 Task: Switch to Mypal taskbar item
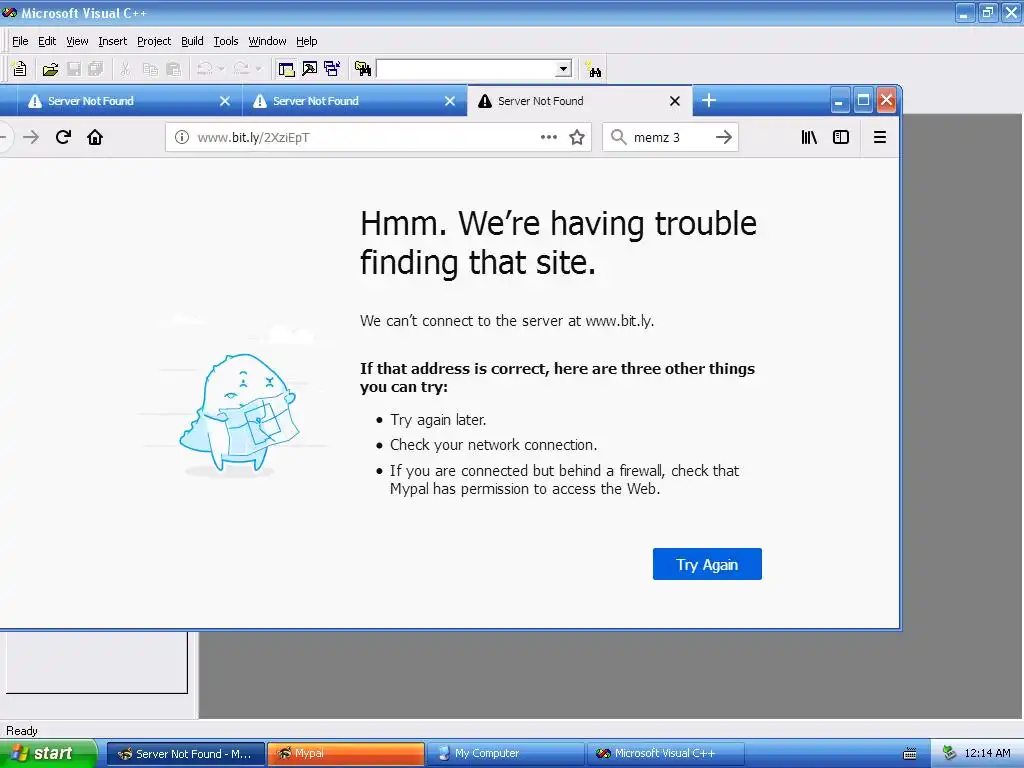[346, 754]
